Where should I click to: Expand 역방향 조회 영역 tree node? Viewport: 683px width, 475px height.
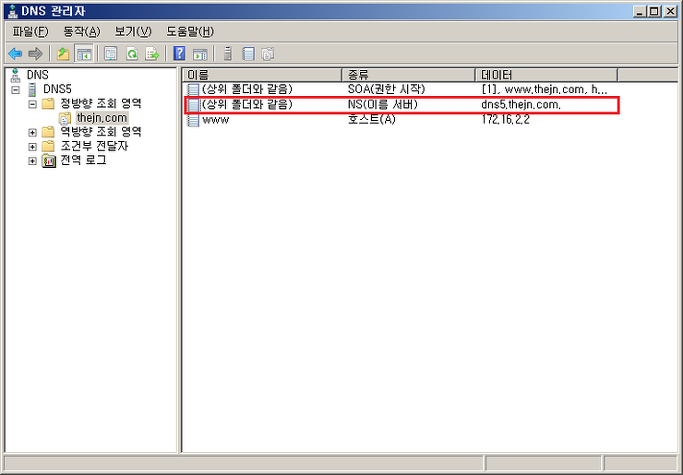tap(32, 132)
